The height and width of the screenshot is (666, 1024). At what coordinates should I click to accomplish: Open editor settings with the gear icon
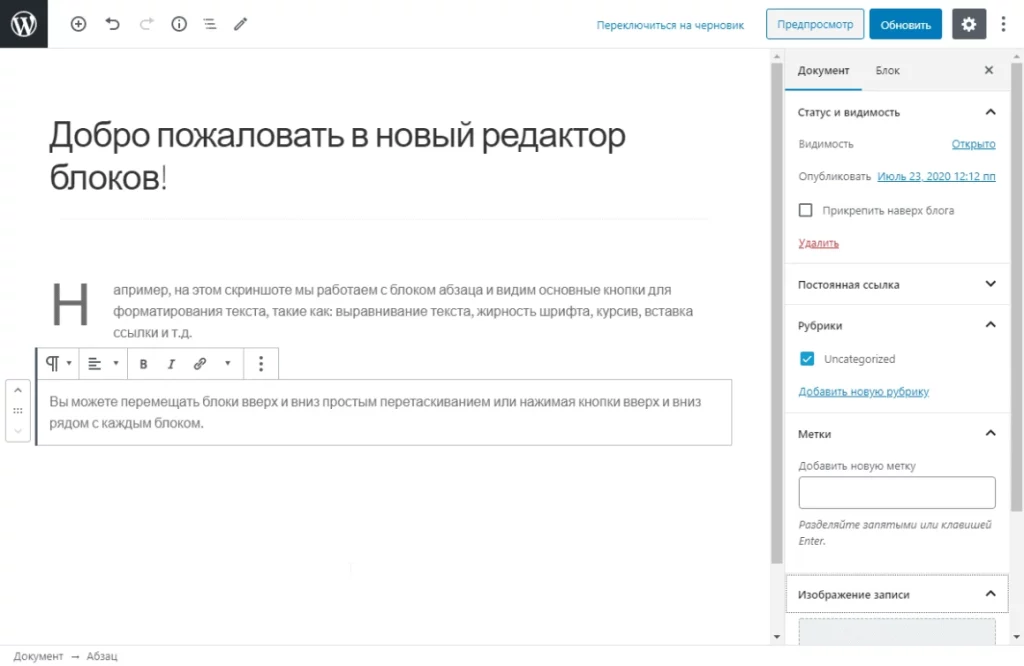click(968, 24)
